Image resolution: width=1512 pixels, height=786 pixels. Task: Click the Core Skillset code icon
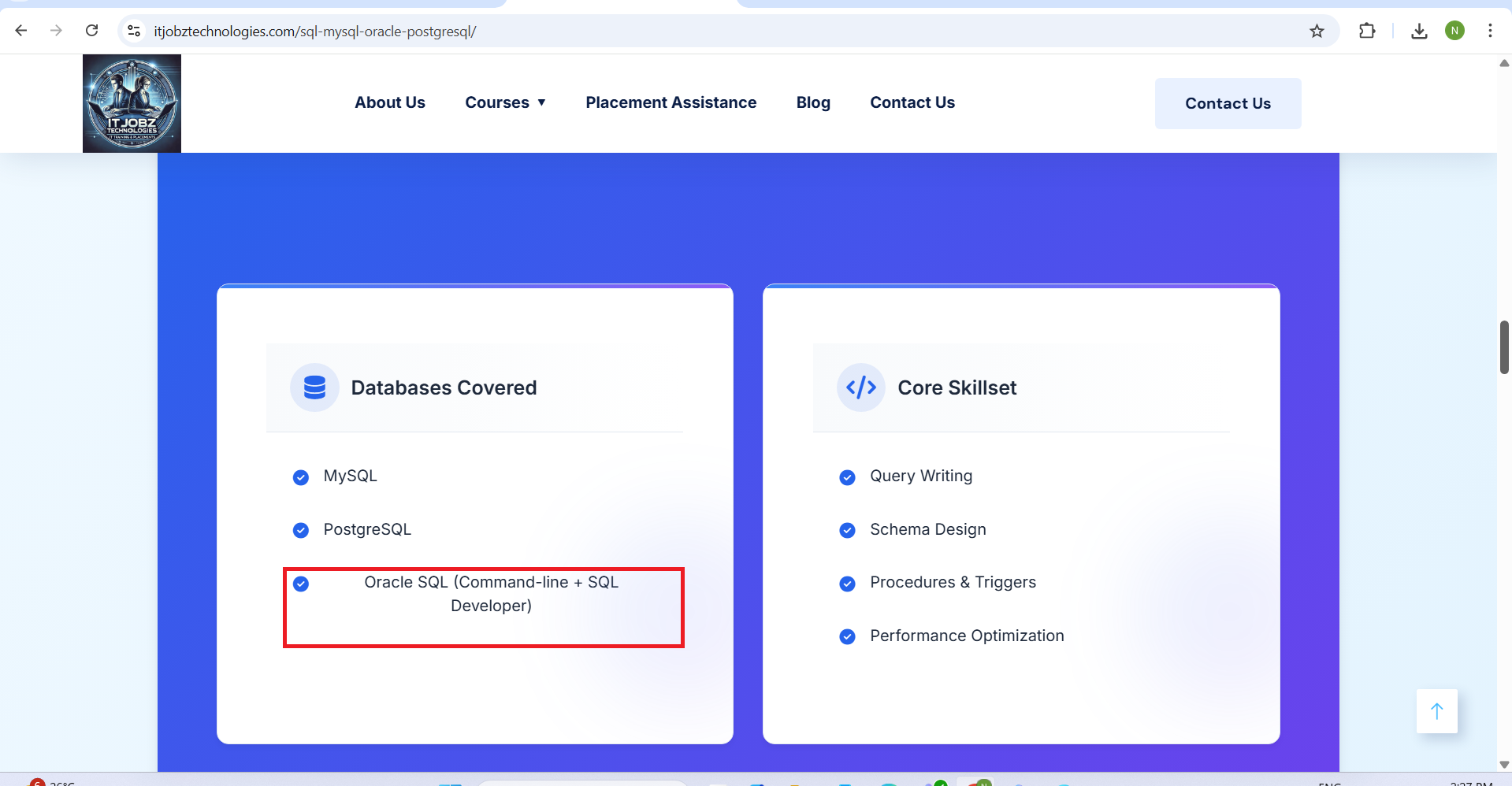860,387
